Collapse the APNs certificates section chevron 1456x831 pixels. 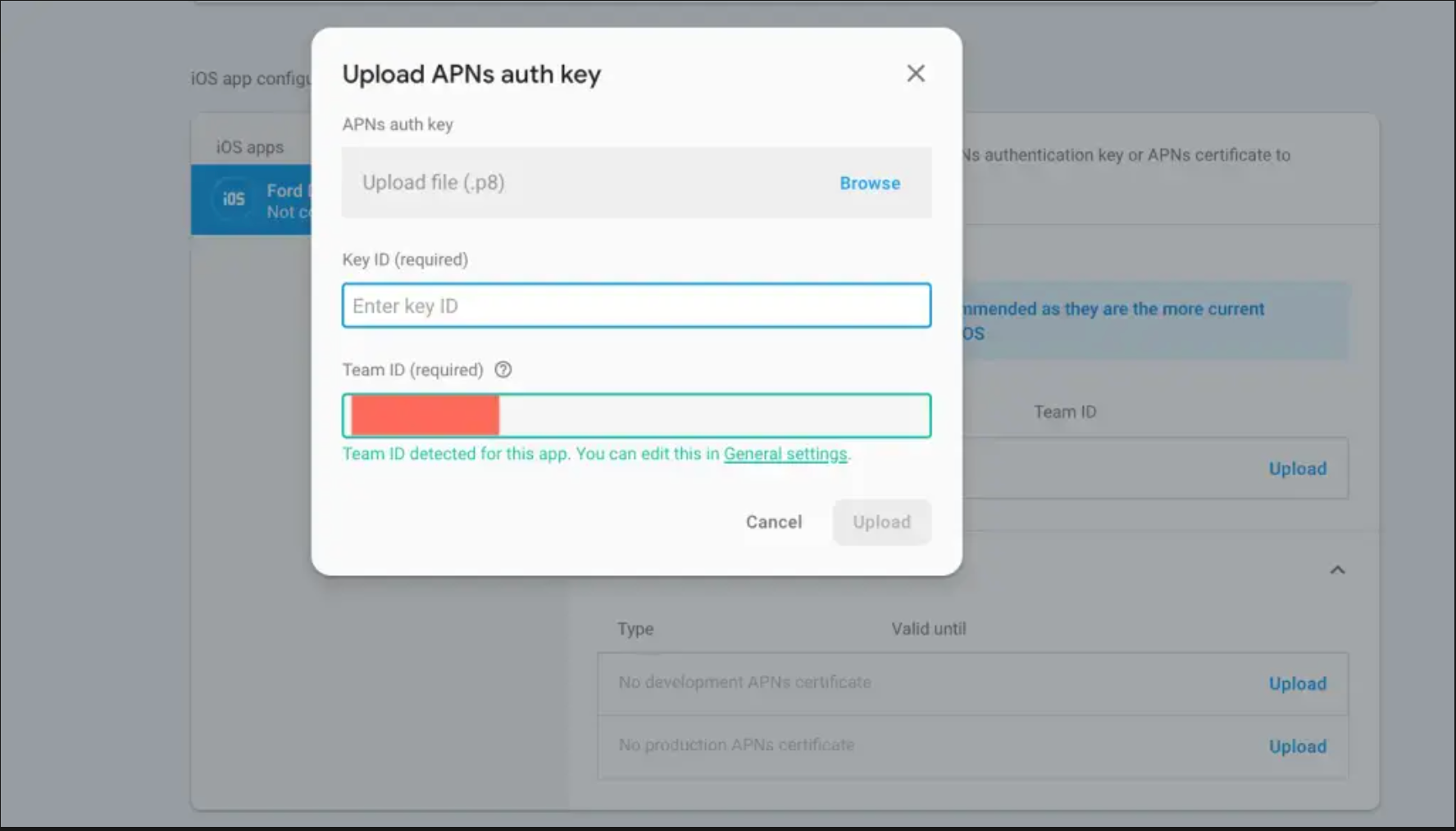coord(1337,570)
